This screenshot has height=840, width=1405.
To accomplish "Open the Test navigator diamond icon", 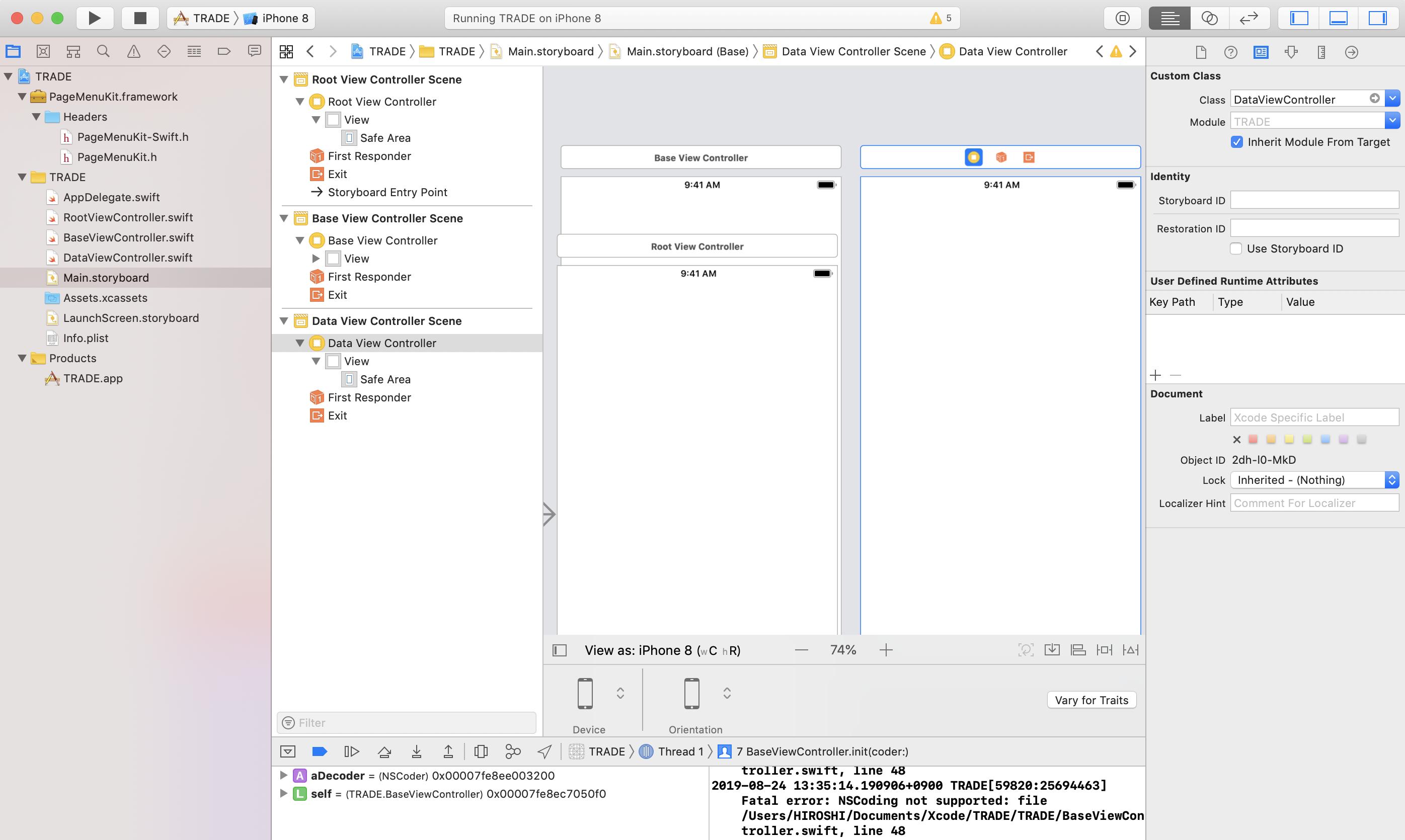I will pyautogui.click(x=164, y=51).
